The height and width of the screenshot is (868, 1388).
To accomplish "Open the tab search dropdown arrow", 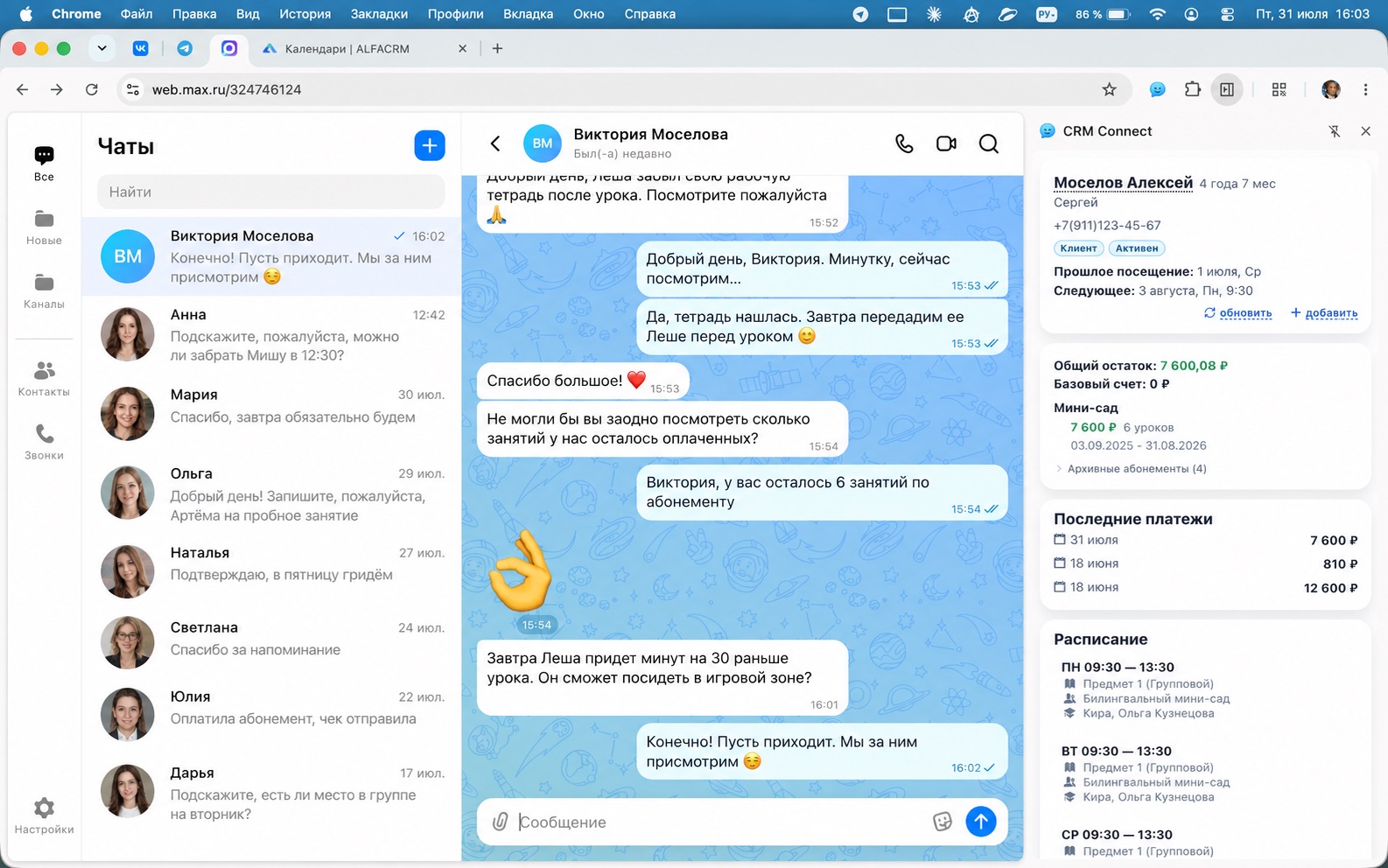I will 102,48.
